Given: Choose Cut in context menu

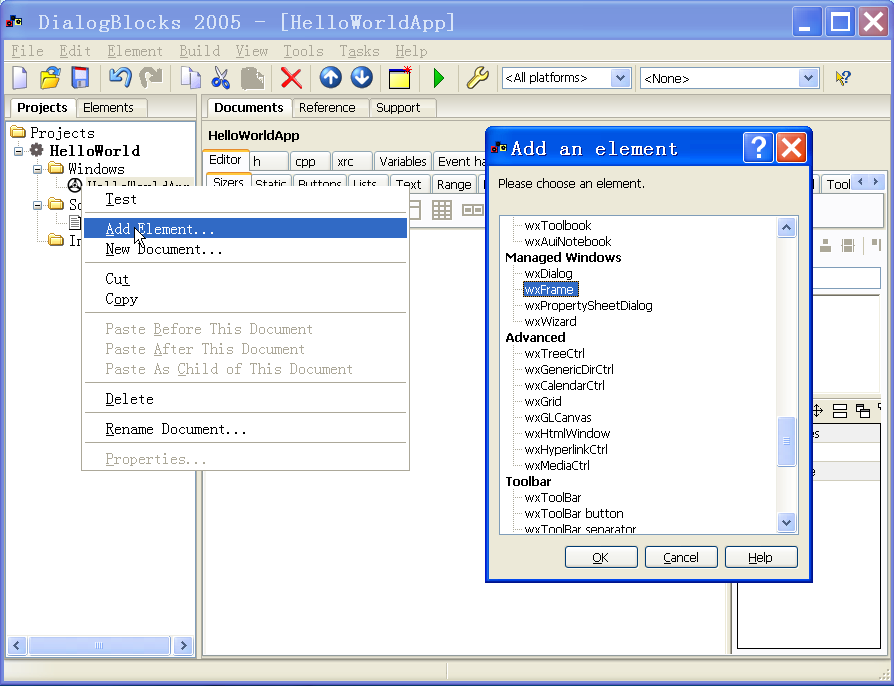Looking at the screenshot, I should pos(245,279).
